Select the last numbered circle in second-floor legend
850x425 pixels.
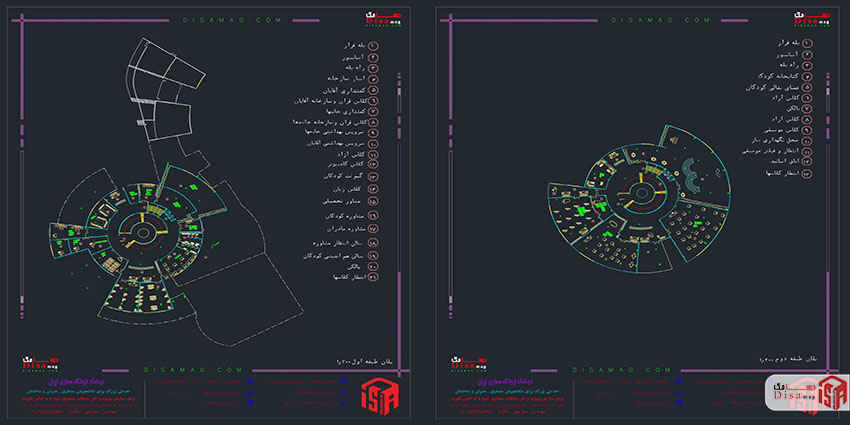point(807,173)
